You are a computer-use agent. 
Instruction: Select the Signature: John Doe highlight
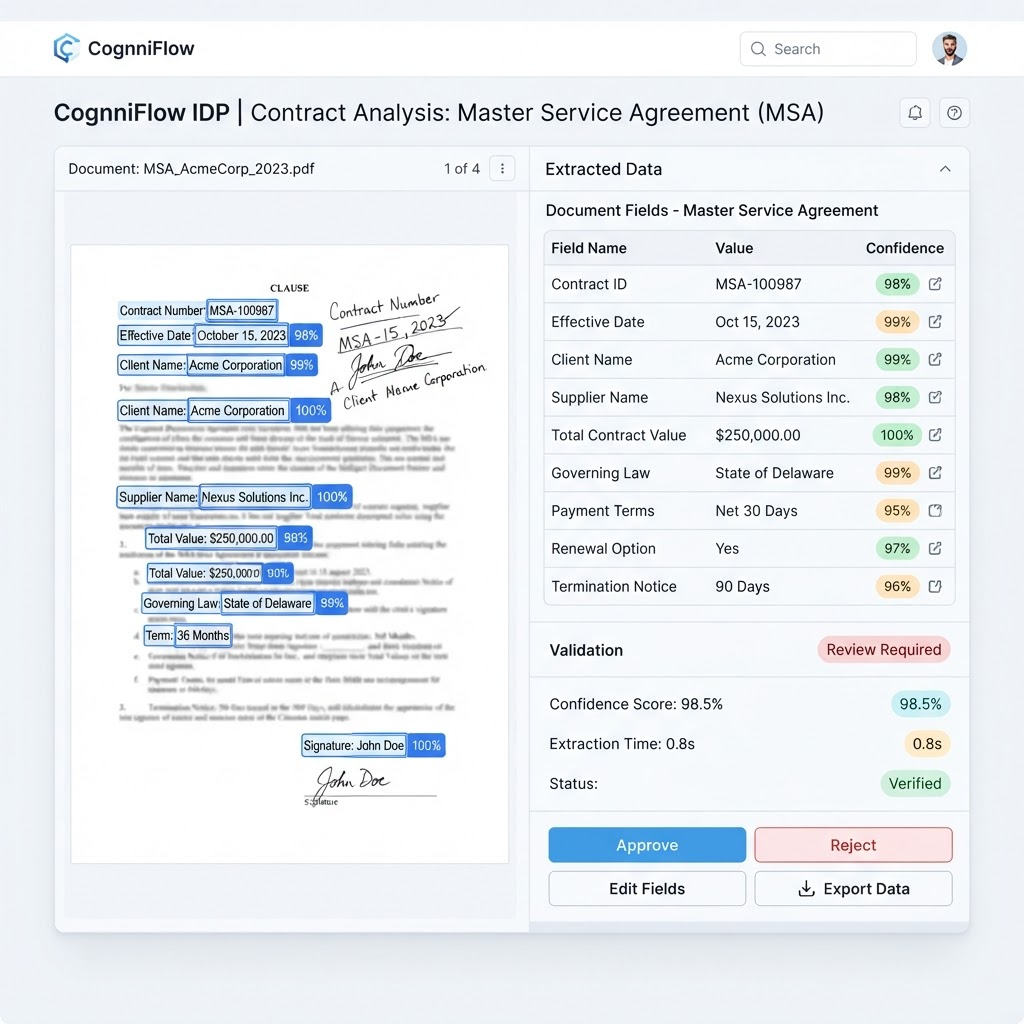pyautogui.click(x=373, y=745)
